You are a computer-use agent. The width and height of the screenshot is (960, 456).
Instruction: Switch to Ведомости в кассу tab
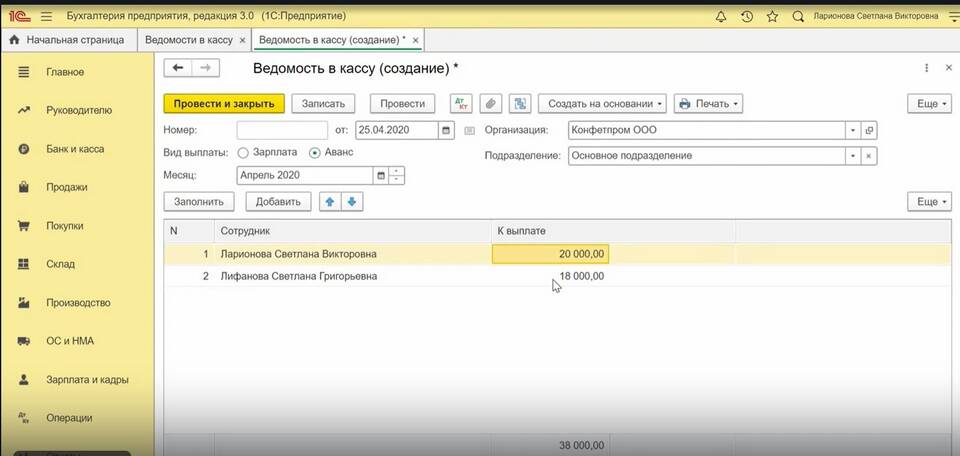tap(189, 40)
